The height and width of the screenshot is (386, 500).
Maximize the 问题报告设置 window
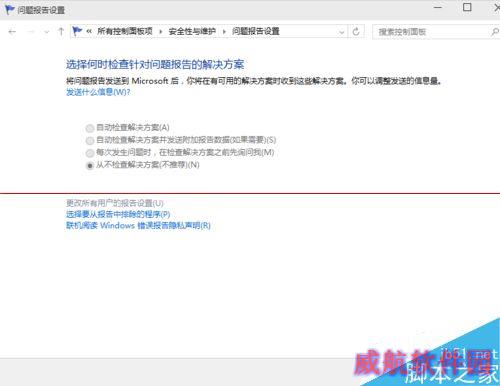pyautogui.click(x=467, y=7)
